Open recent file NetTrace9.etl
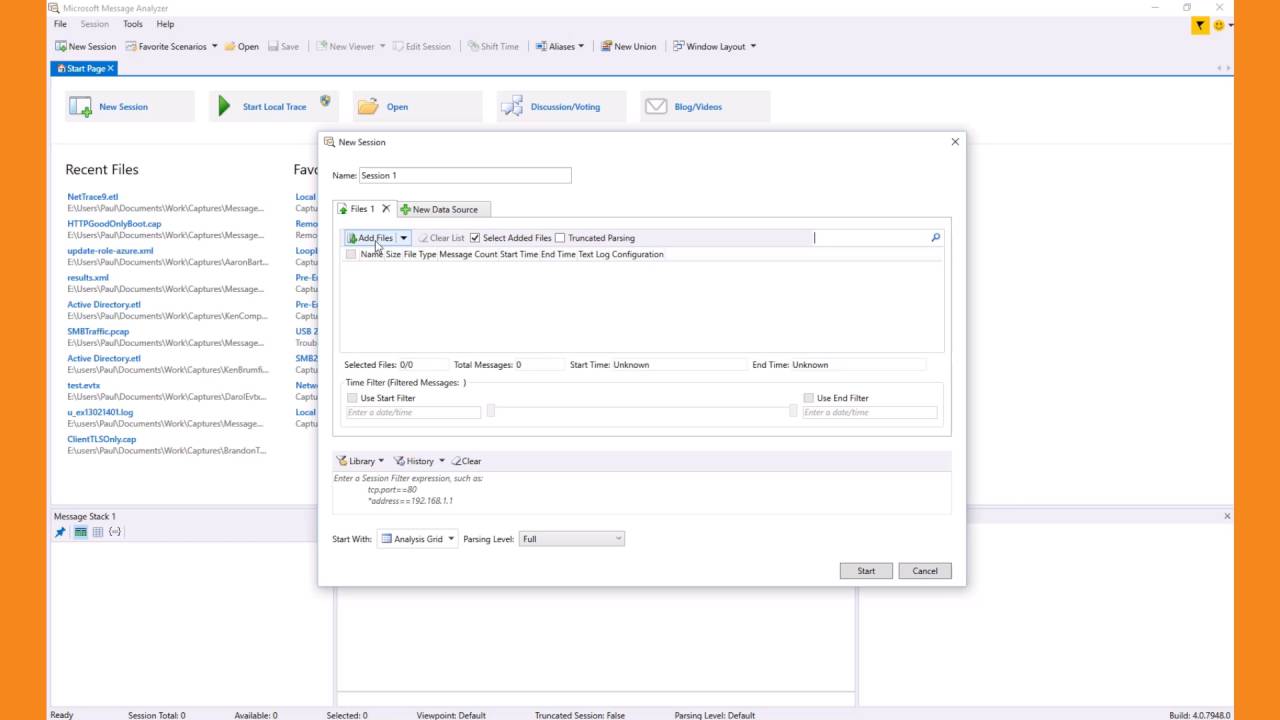Screen dimensions: 1280x720 93,197
